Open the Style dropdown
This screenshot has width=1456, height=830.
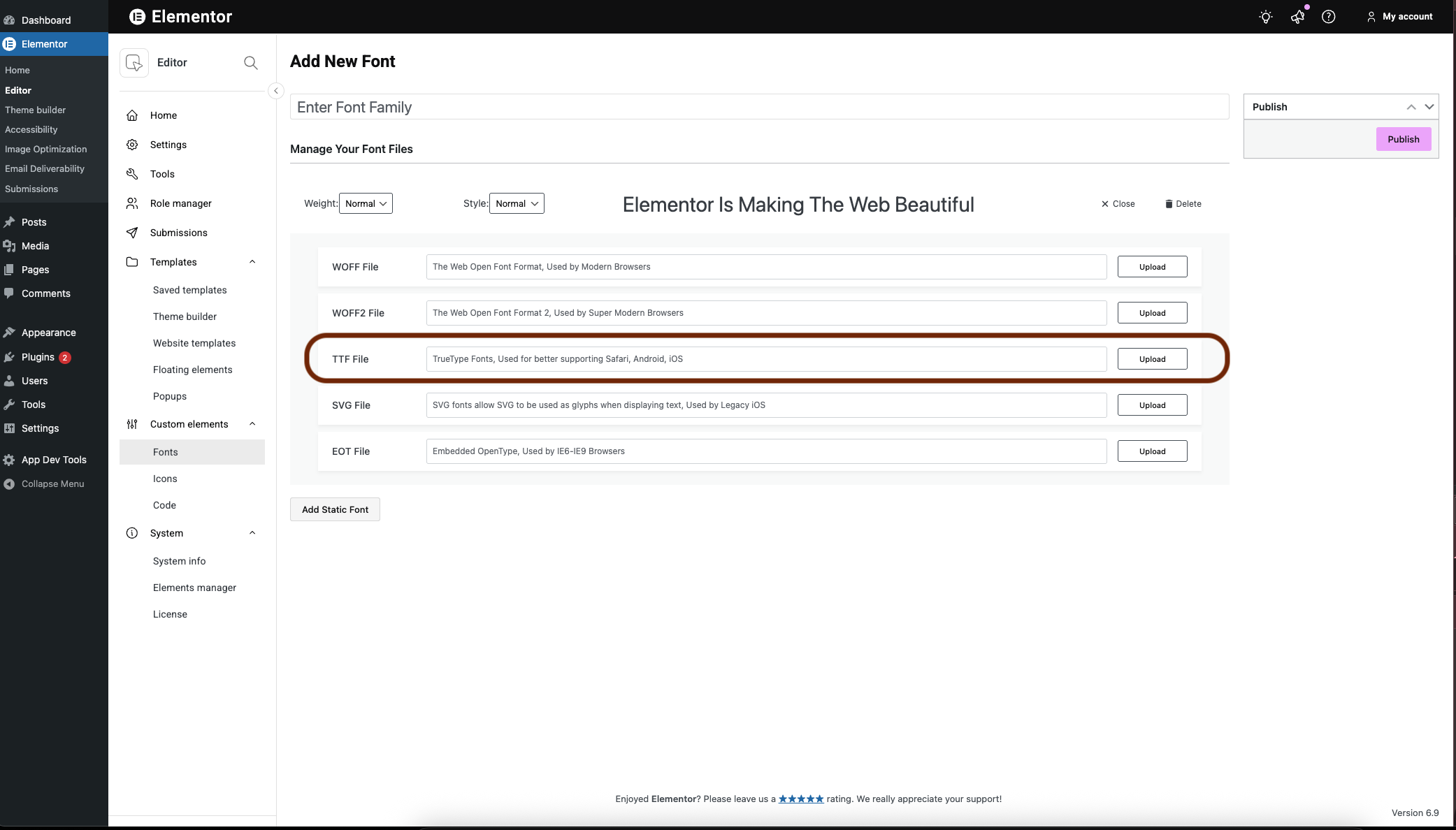point(517,203)
